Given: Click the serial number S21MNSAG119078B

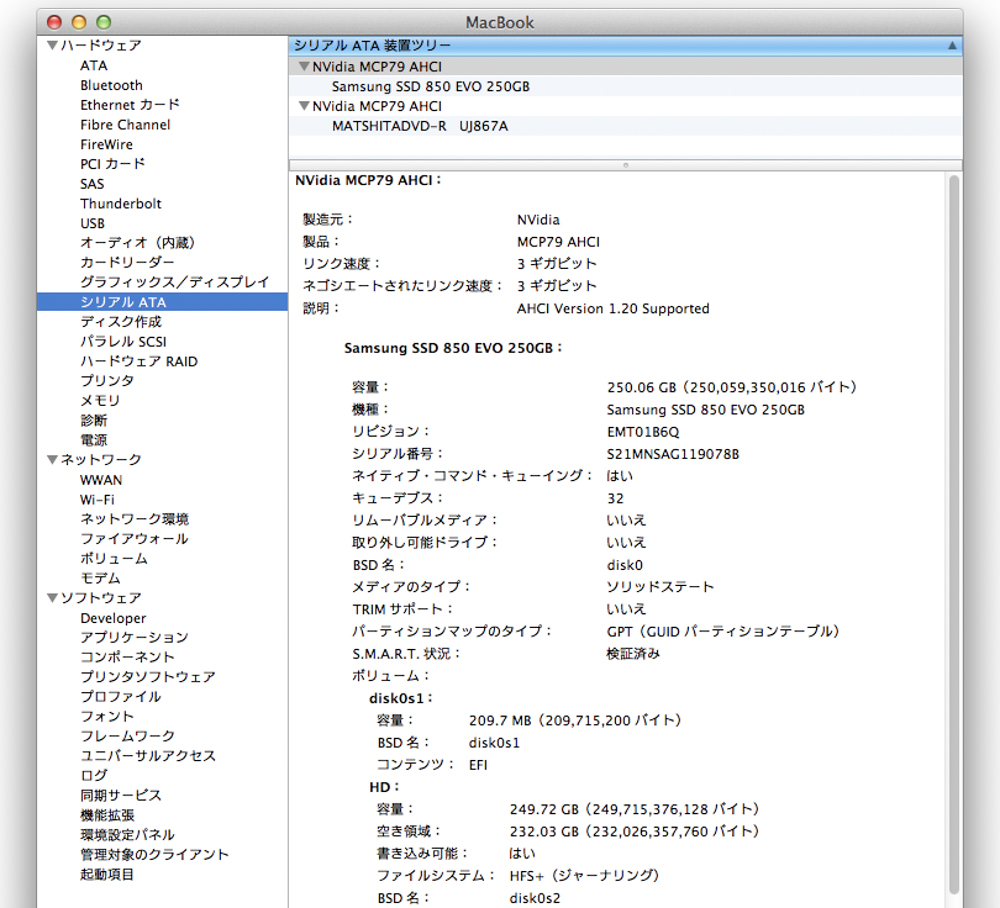Looking at the screenshot, I should point(673,454).
